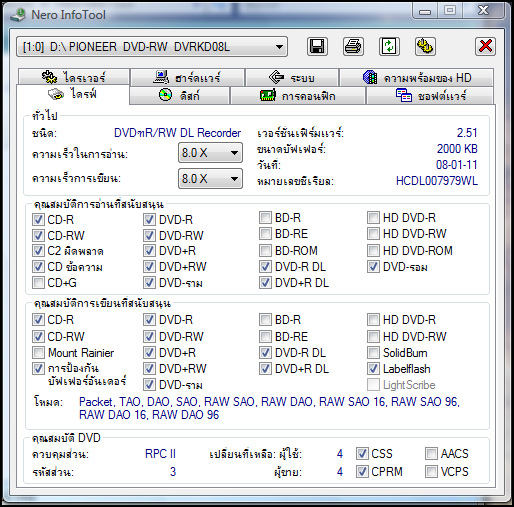Toggle HD DVD-ROM checkbox
Viewport: 514px width, 507px height.
(x=373, y=250)
